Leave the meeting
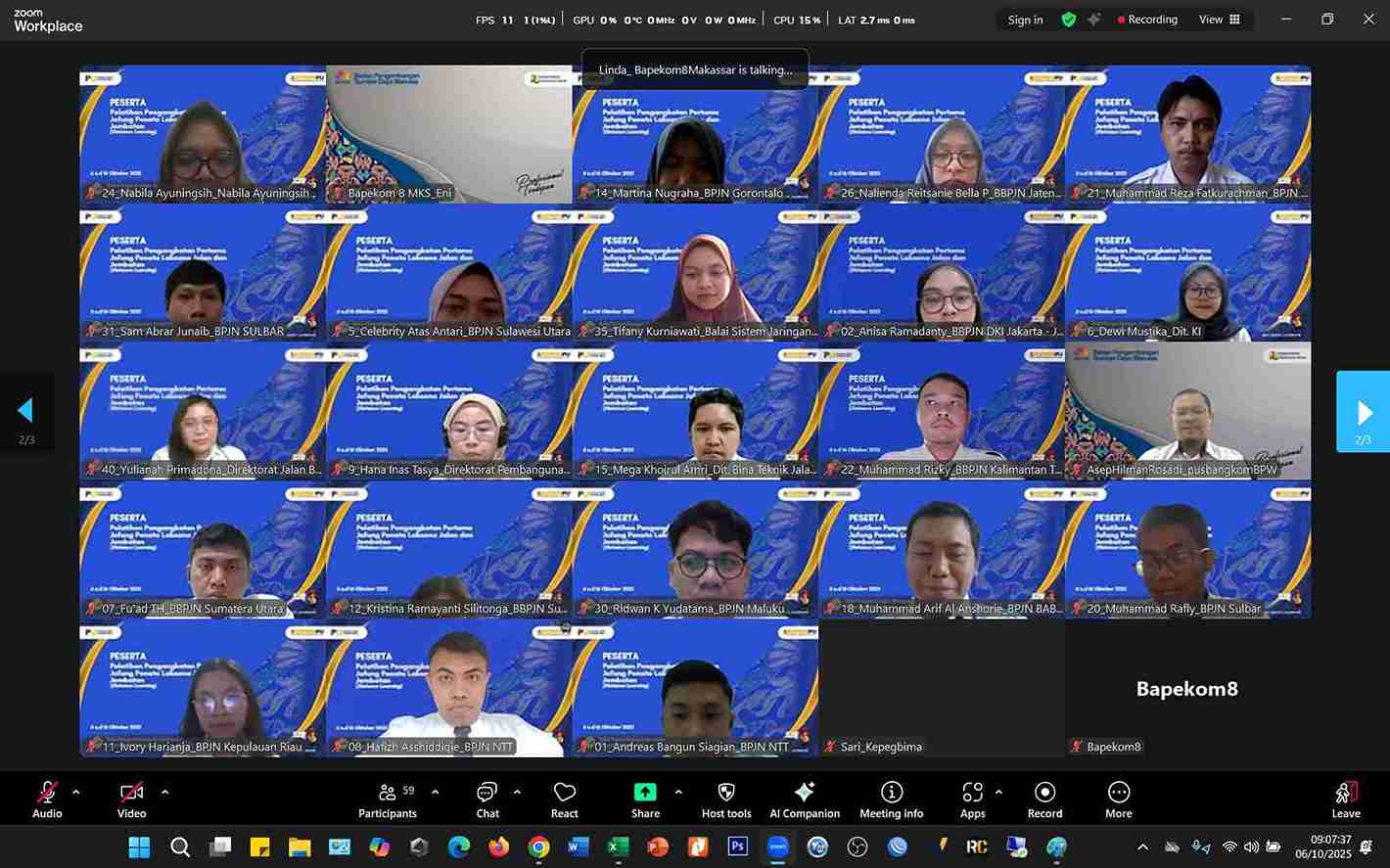 1346,799
